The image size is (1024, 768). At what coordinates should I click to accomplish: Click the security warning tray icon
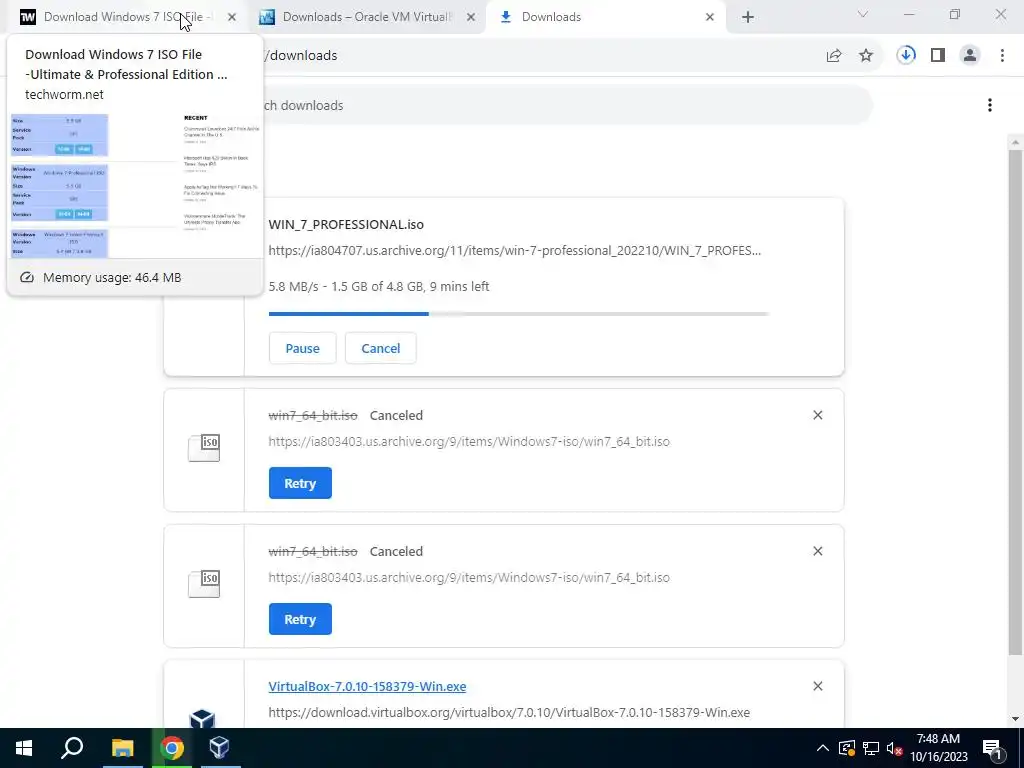click(847, 748)
